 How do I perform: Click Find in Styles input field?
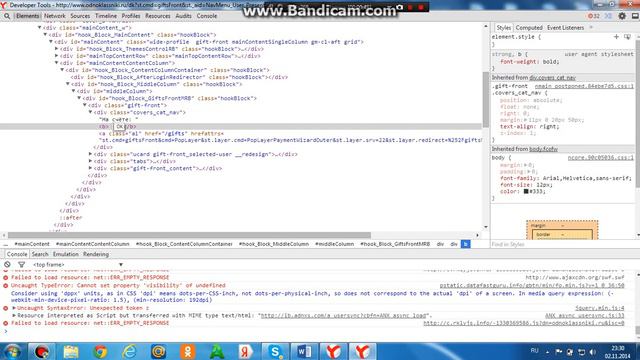563,244
